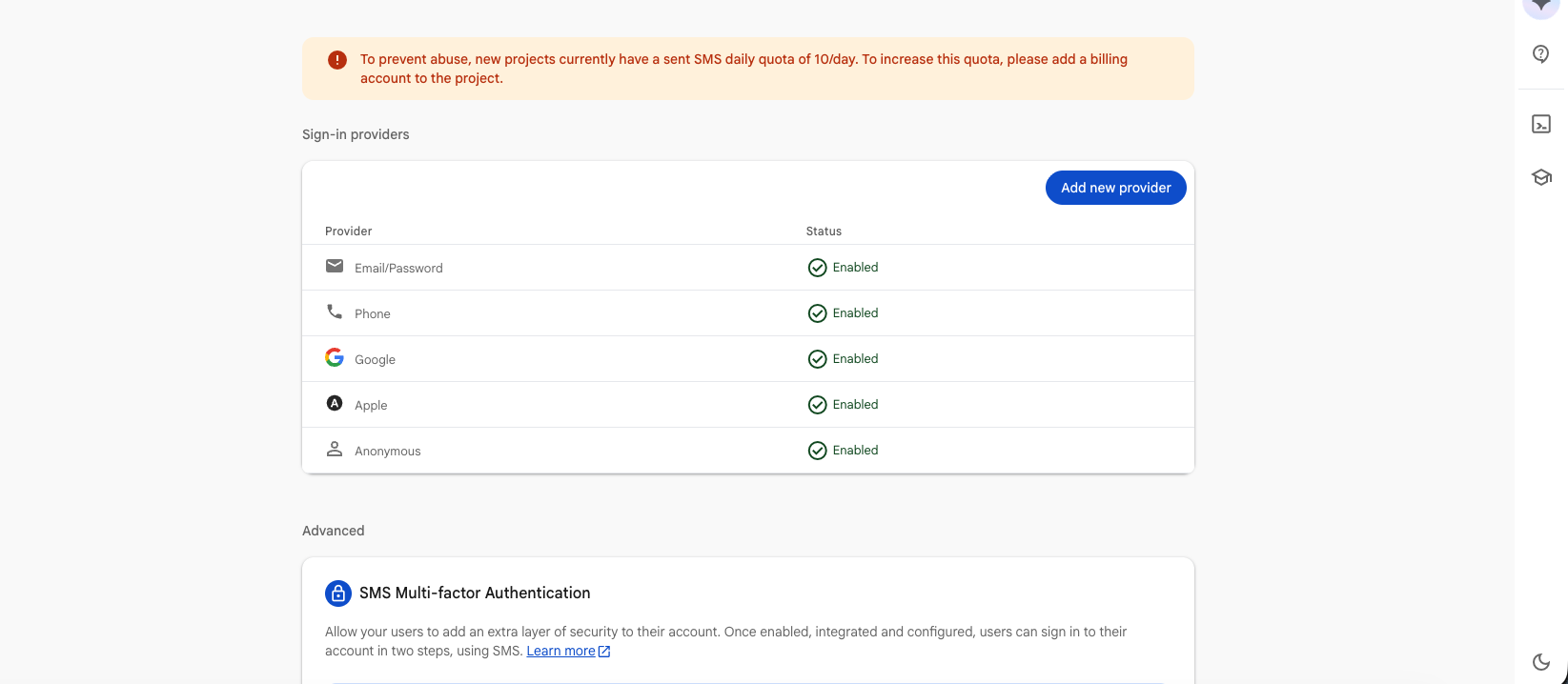Click the Anonymous person icon
The image size is (1568, 684).
point(335,449)
